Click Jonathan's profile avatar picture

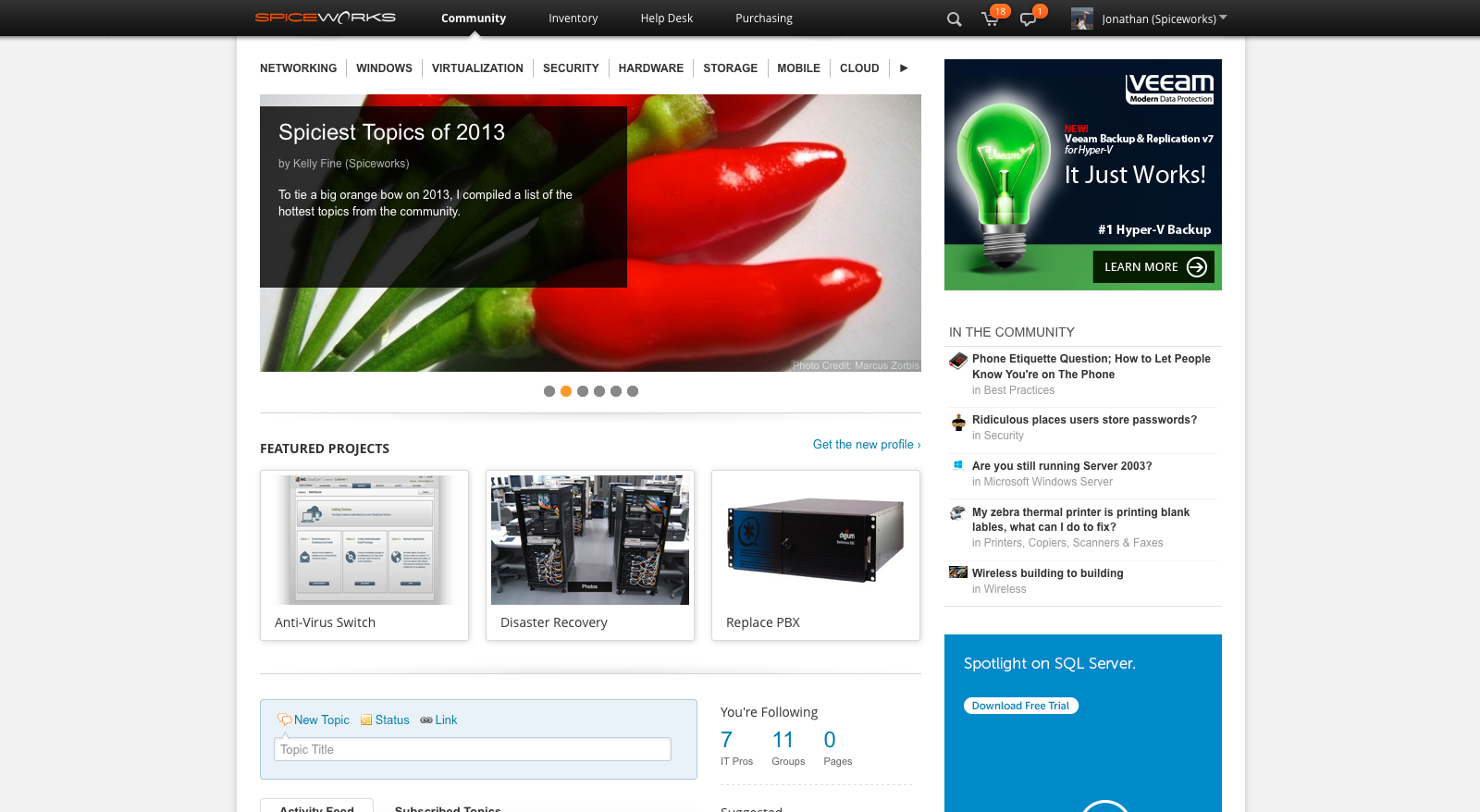[1081, 18]
